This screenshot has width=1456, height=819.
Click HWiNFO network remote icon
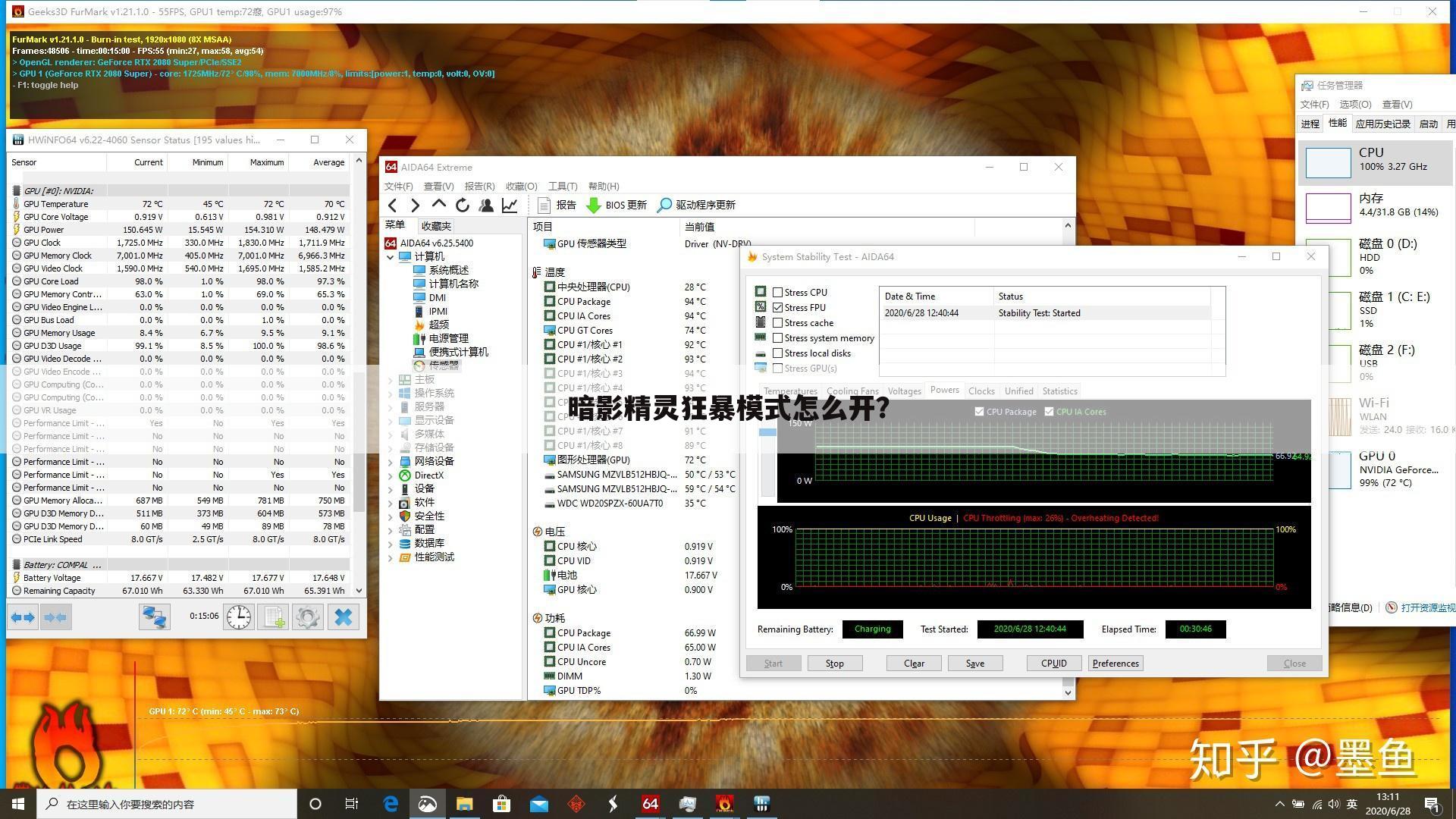155,617
